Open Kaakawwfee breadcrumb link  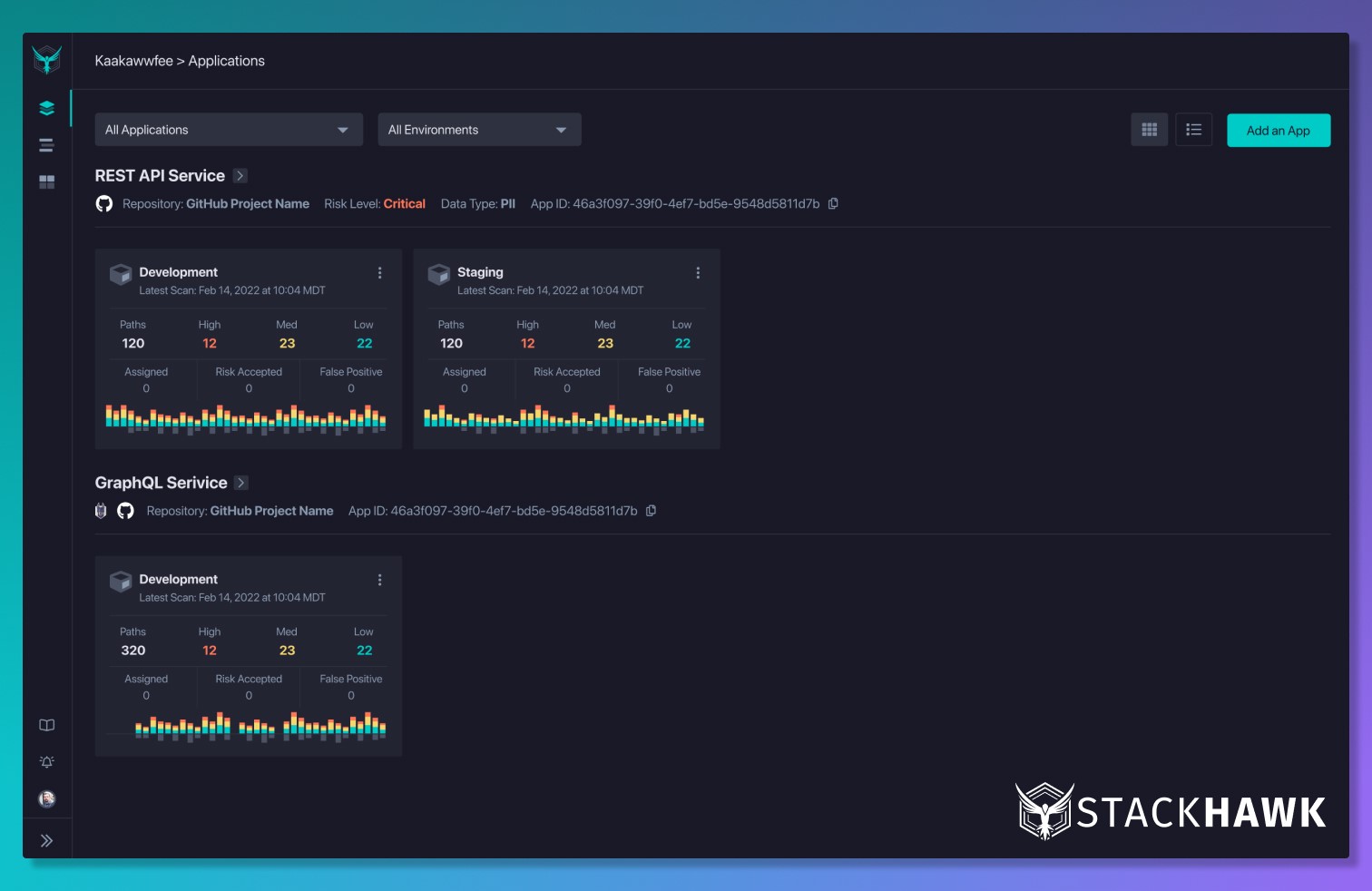pos(133,61)
